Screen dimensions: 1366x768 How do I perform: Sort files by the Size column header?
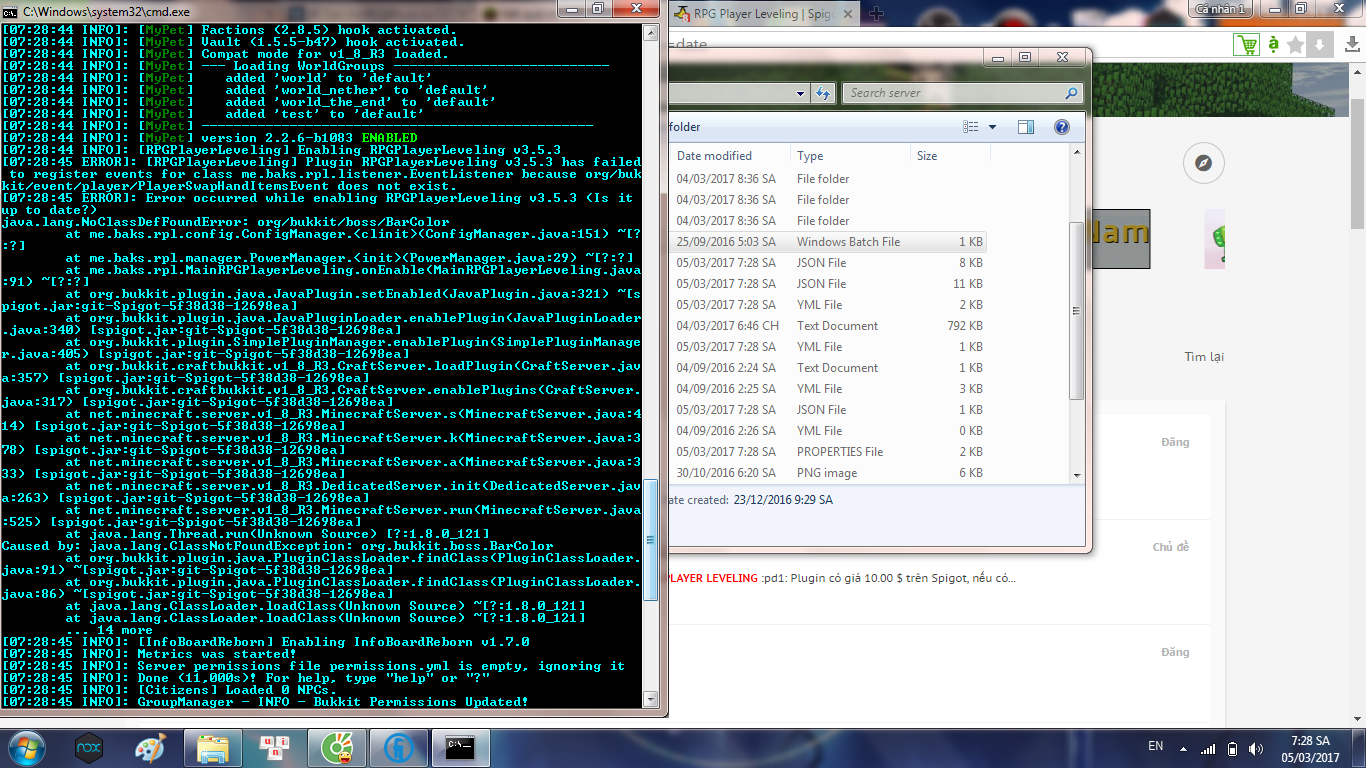tap(949, 156)
